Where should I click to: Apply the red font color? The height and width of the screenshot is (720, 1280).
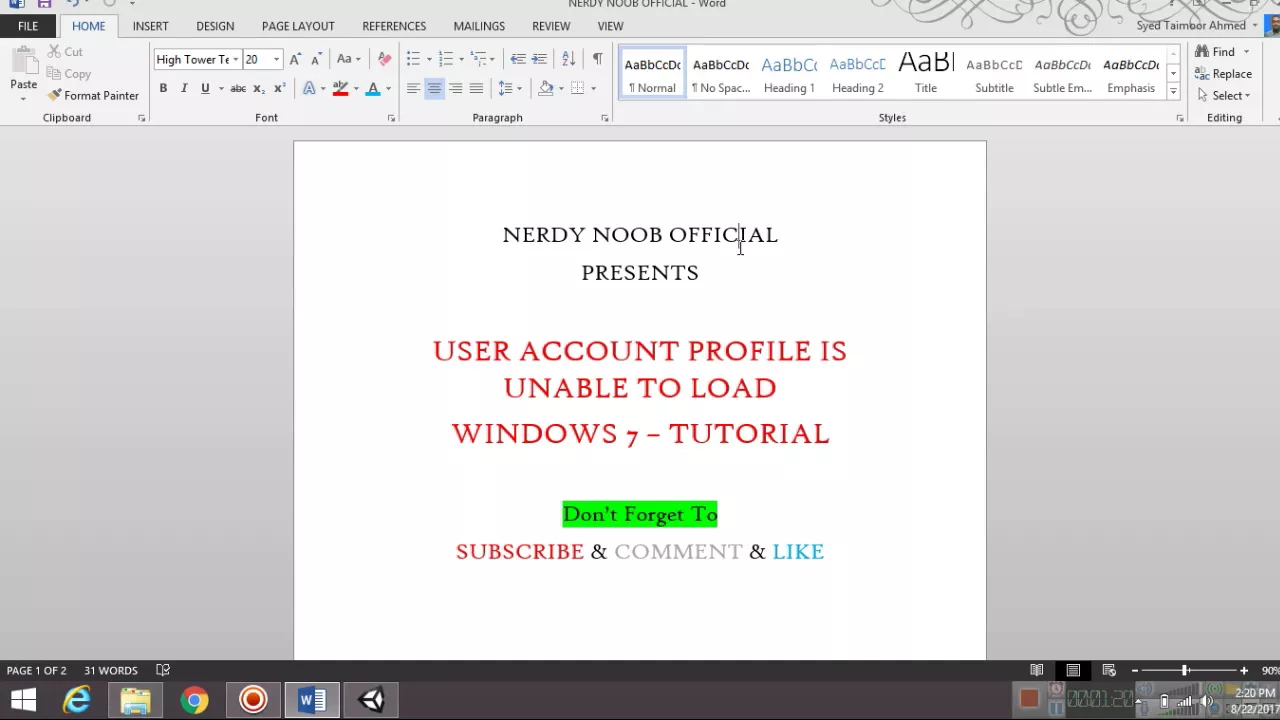coord(372,89)
